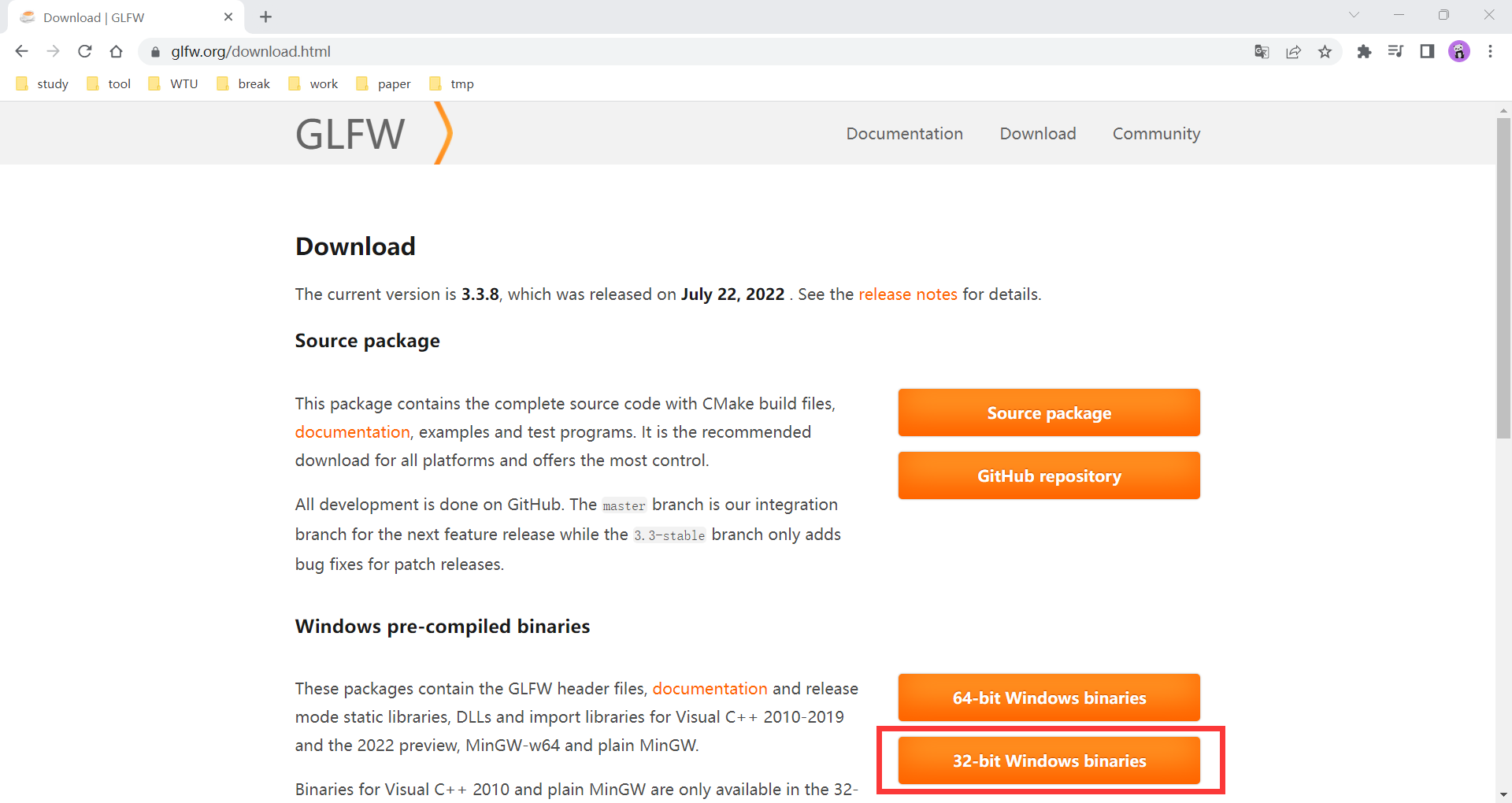This screenshot has width=1512, height=803.
Task: Click the vertical scrollbar thumb
Action: [x=1503, y=277]
